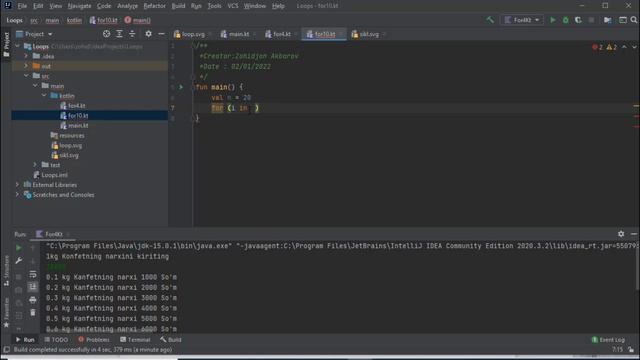
Task: Hide the Project panel with minus icon
Action: (x=161, y=34)
